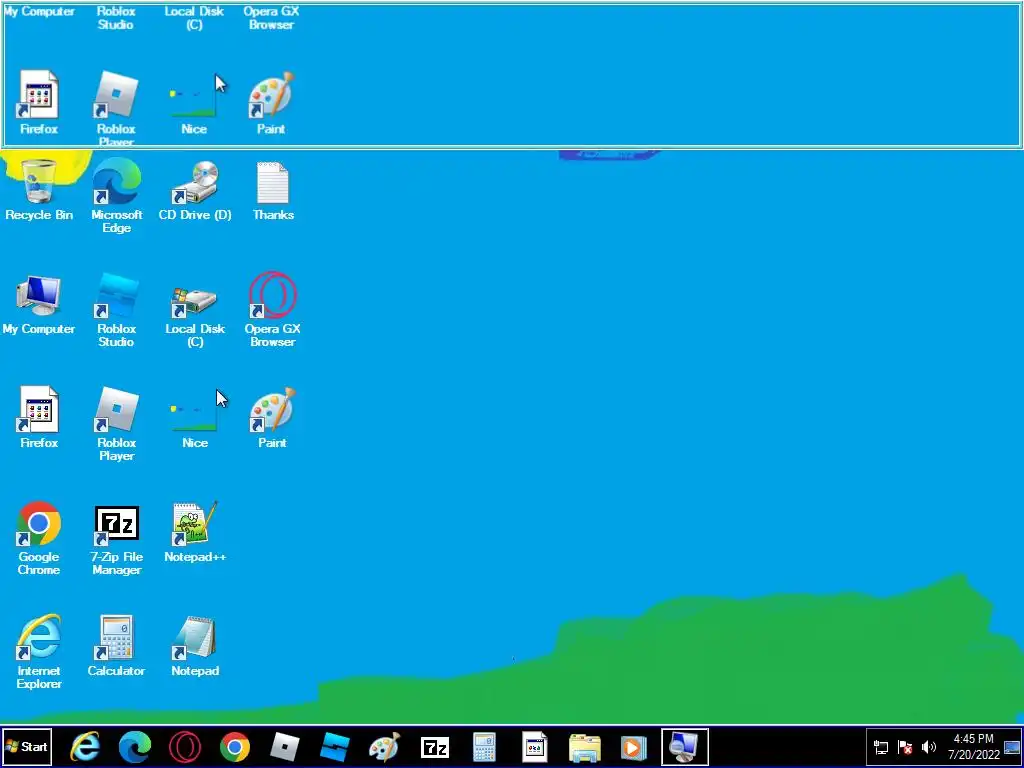Open the Microsoft Edge desktop shortcut
The image size is (1024, 768).
(x=116, y=196)
